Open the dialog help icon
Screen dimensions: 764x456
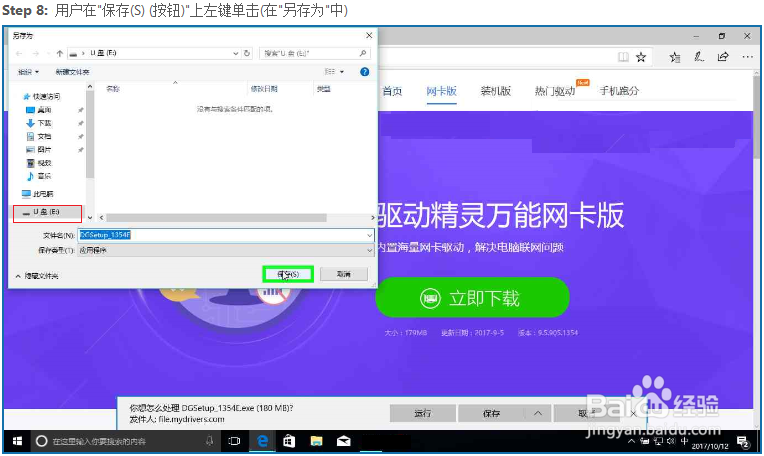[364, 72]
